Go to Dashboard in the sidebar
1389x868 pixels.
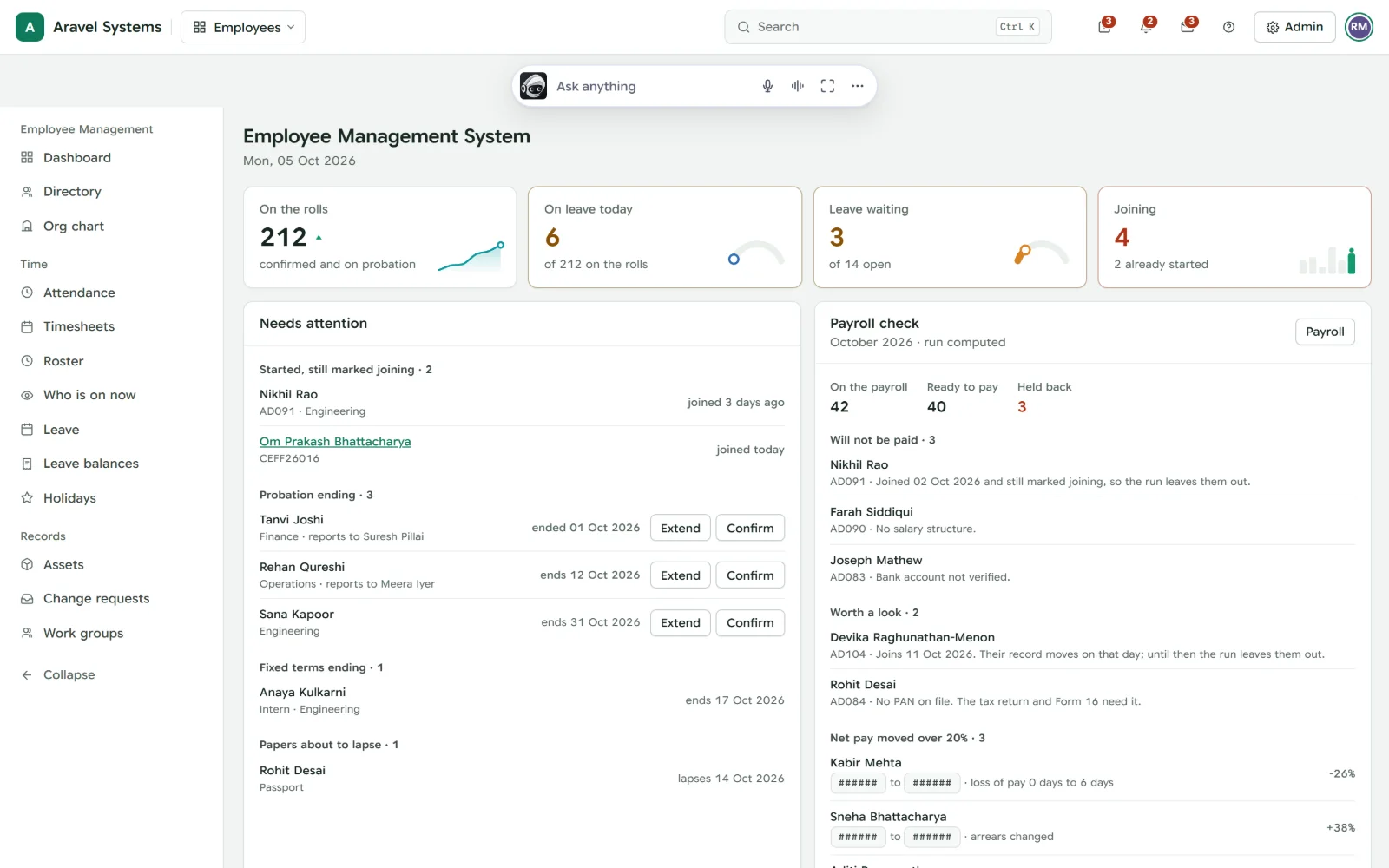111,157
